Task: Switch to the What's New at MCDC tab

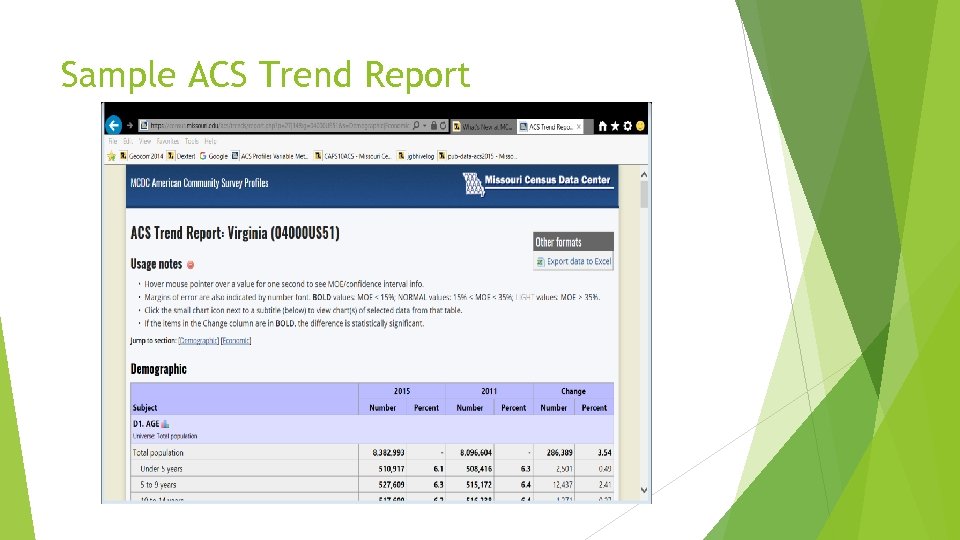Action: (483, 127)
